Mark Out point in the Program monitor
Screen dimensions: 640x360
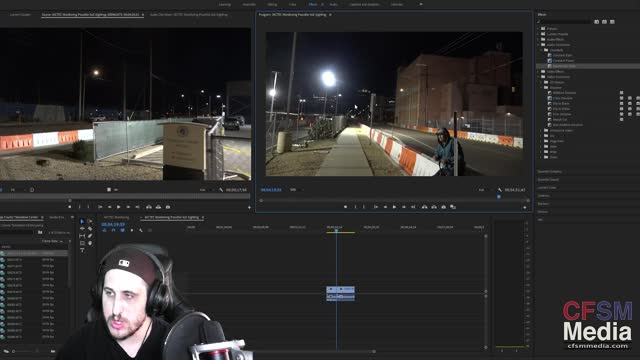coord(364,207)
